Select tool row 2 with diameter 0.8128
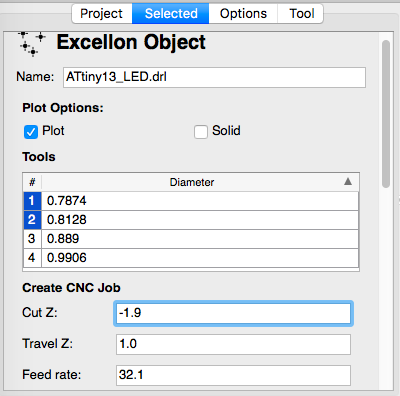 [191, 220]
